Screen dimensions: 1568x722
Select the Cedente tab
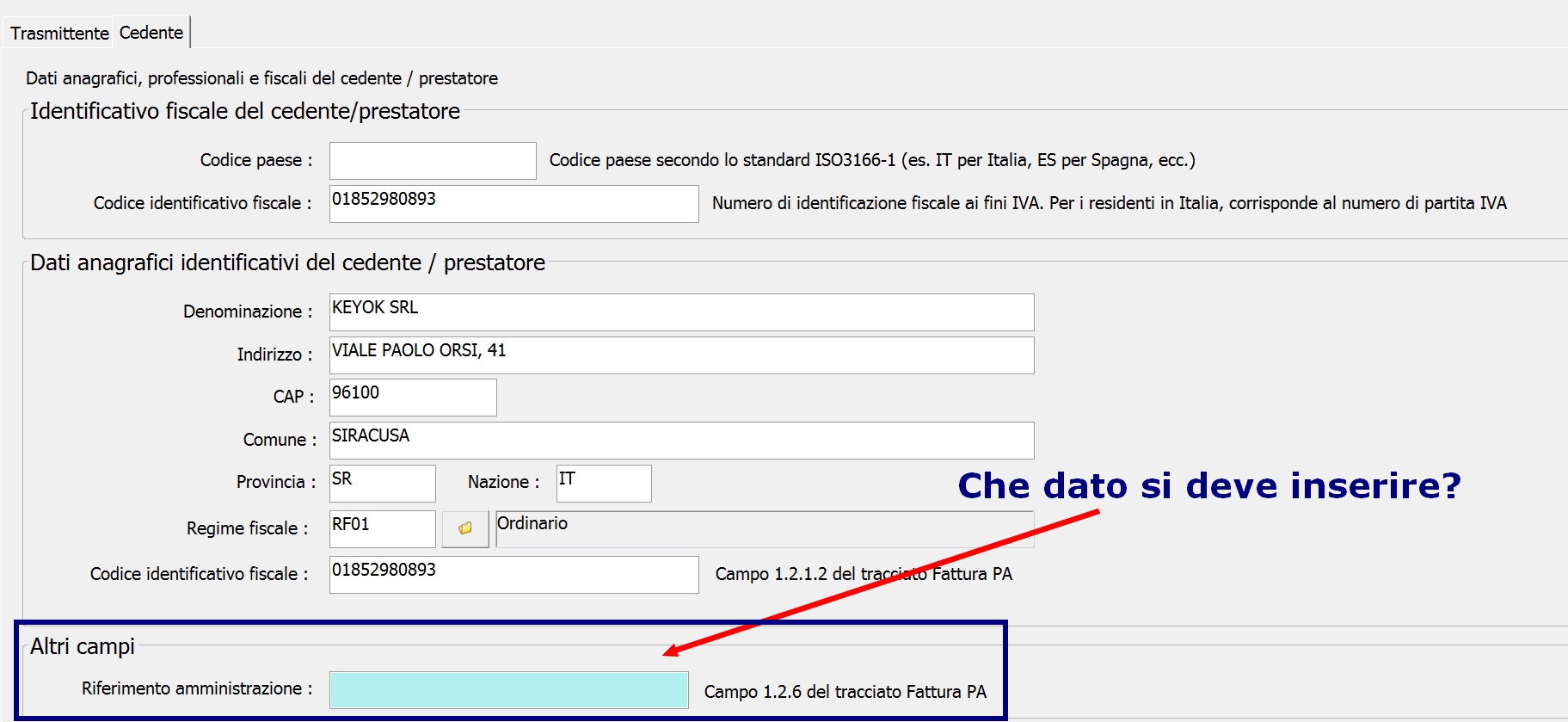pyautogui.click(x=151, y=33)
